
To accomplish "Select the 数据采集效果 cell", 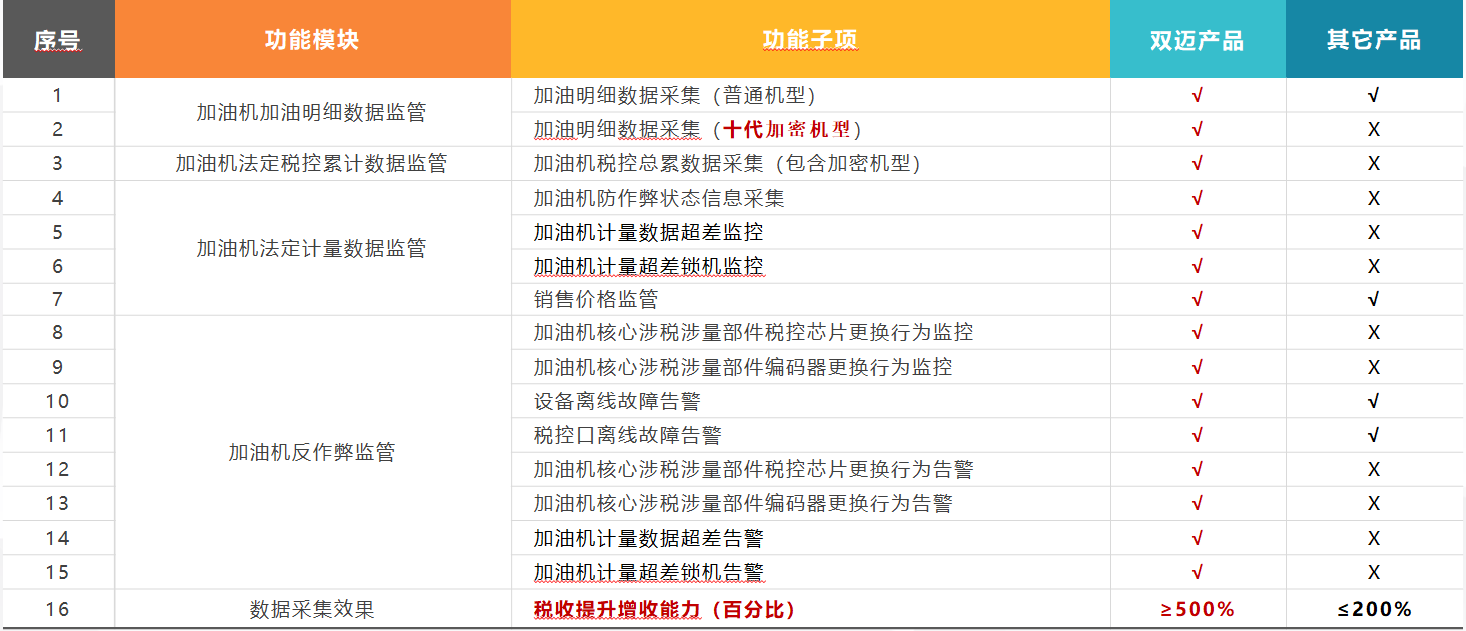I will 311,609.
